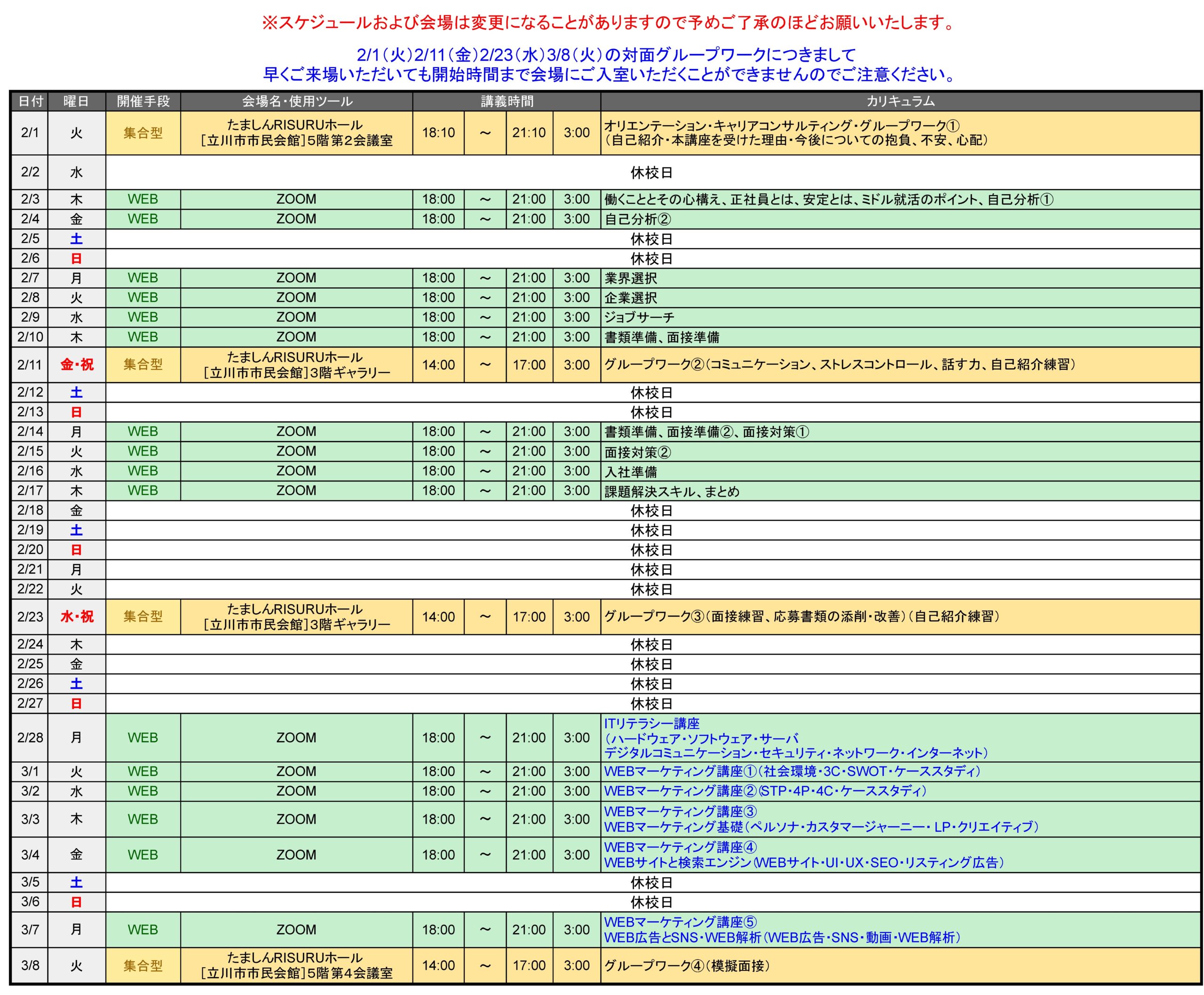Click the red 金・祝 cell for 2/11
Screen dimensions: 1204x995
point(77,364)
